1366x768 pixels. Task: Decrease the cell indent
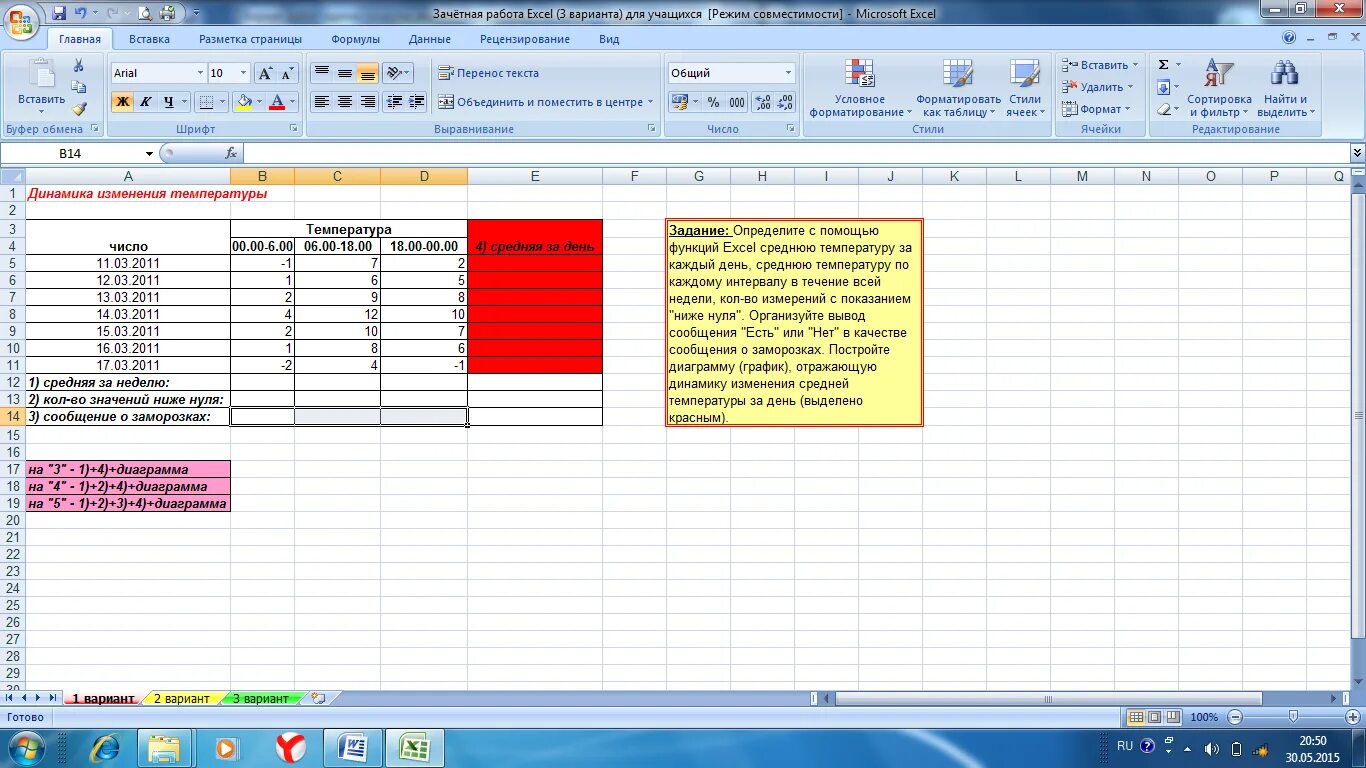coord(394,102)
